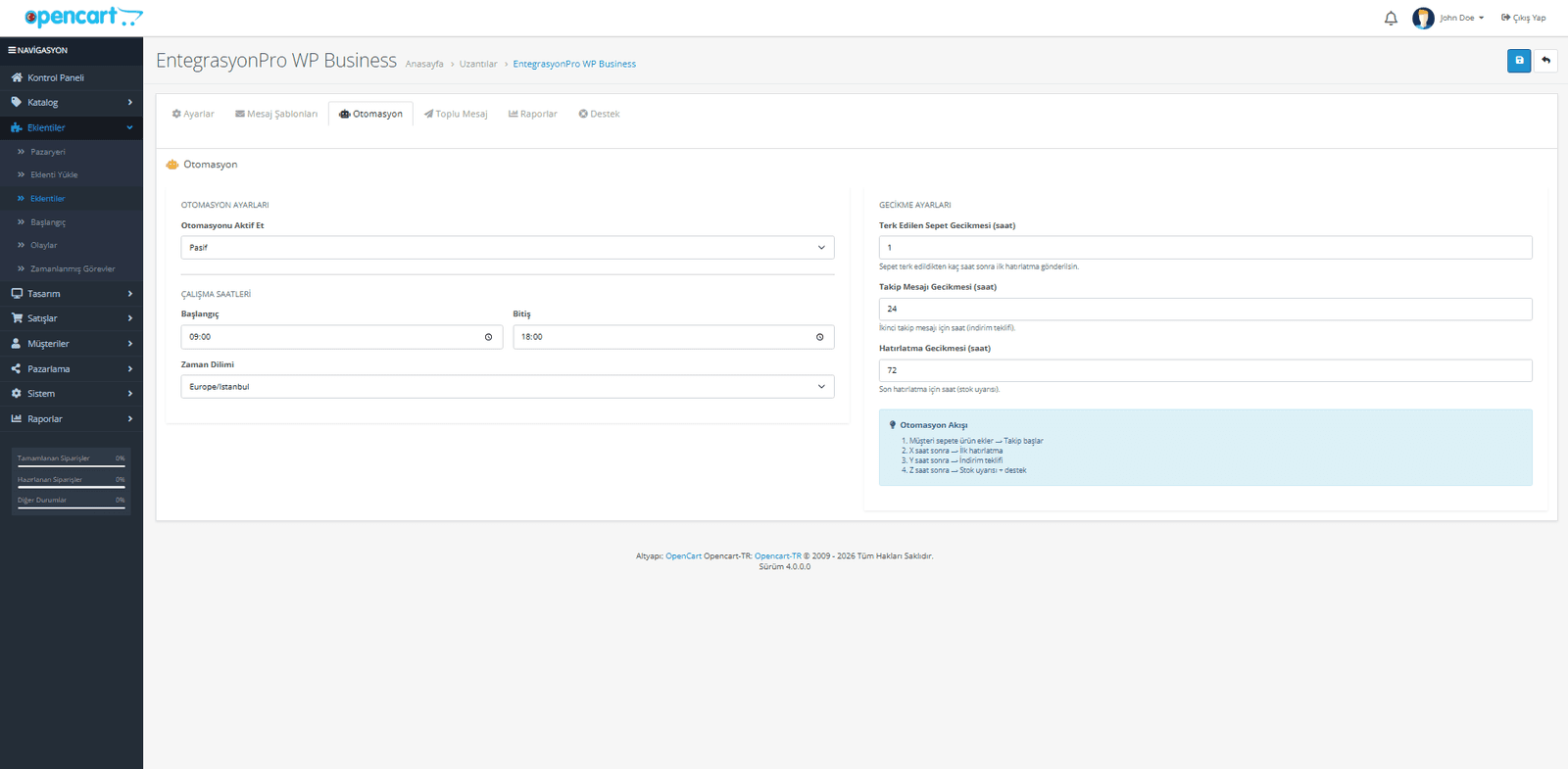This screenshot has height=769, width=1568.
Task: Click the OpenCart logo in the header
Action: [x=83, y=17]
